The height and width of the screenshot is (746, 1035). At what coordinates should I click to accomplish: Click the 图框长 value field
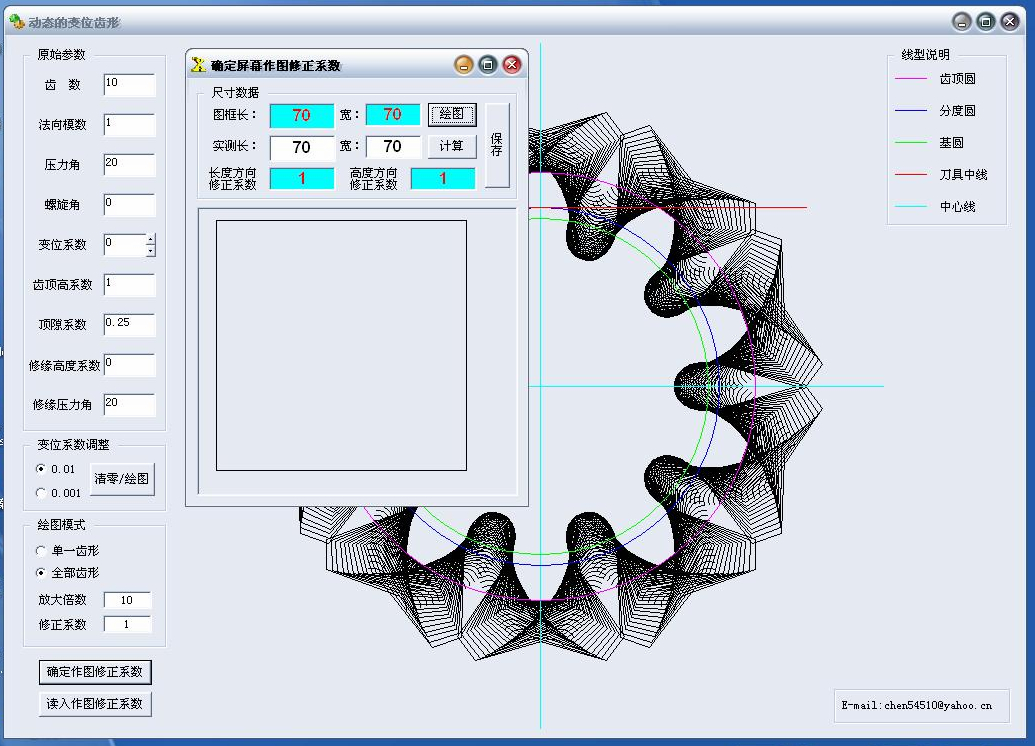pyautogui.click(x=302, y=115)
